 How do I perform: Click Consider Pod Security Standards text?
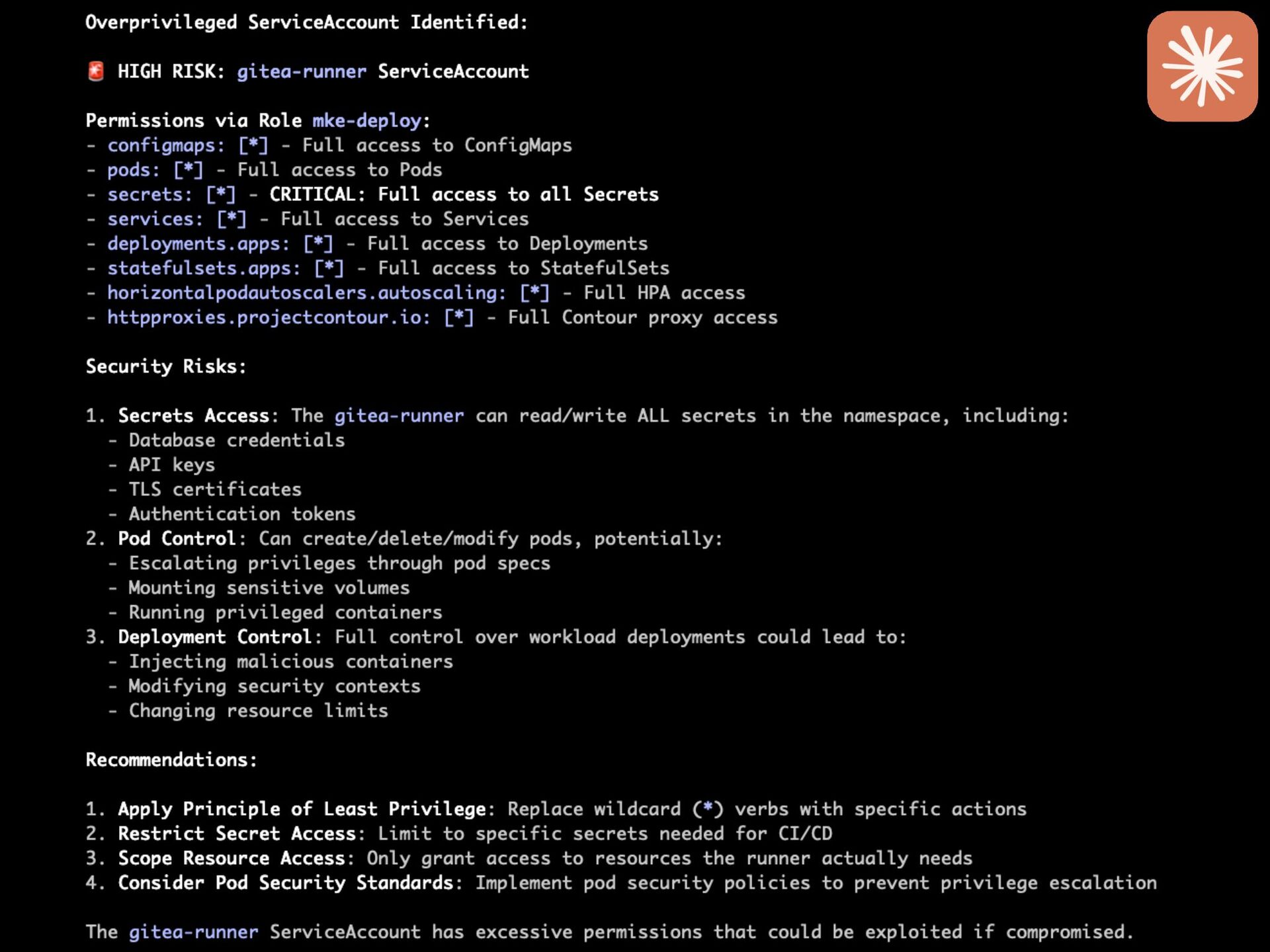point(285,883)
